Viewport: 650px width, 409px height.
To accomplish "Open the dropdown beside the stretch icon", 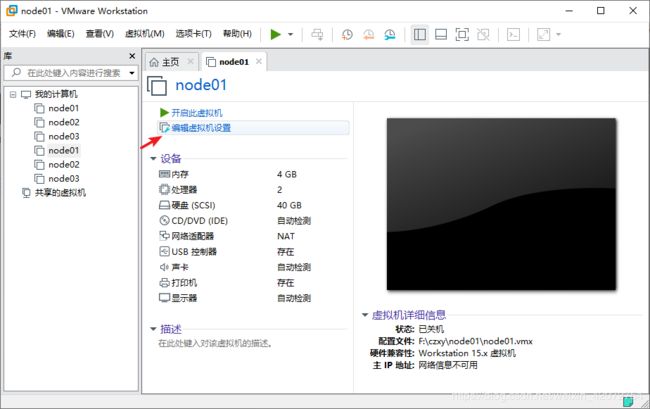I will click(x=558, y=34).
